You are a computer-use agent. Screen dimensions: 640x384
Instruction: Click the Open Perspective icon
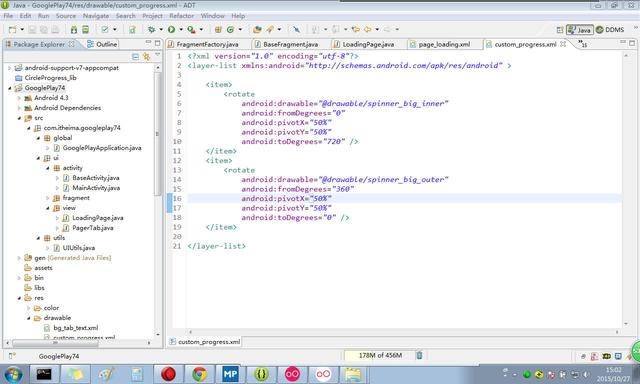click(x=560, y=30)
